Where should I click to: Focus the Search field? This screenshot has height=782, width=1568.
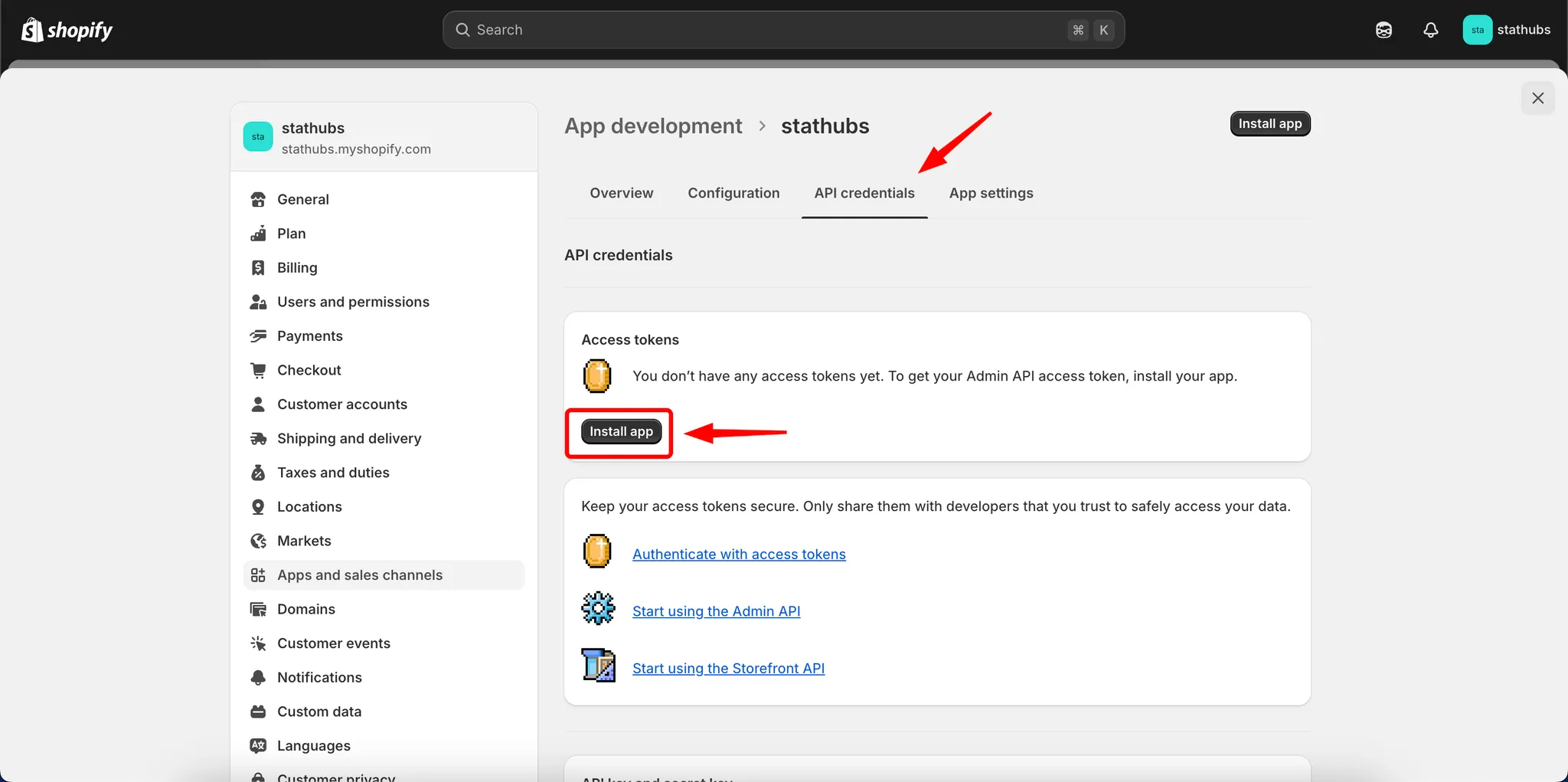pyautogui.click(x=783, y=30)
